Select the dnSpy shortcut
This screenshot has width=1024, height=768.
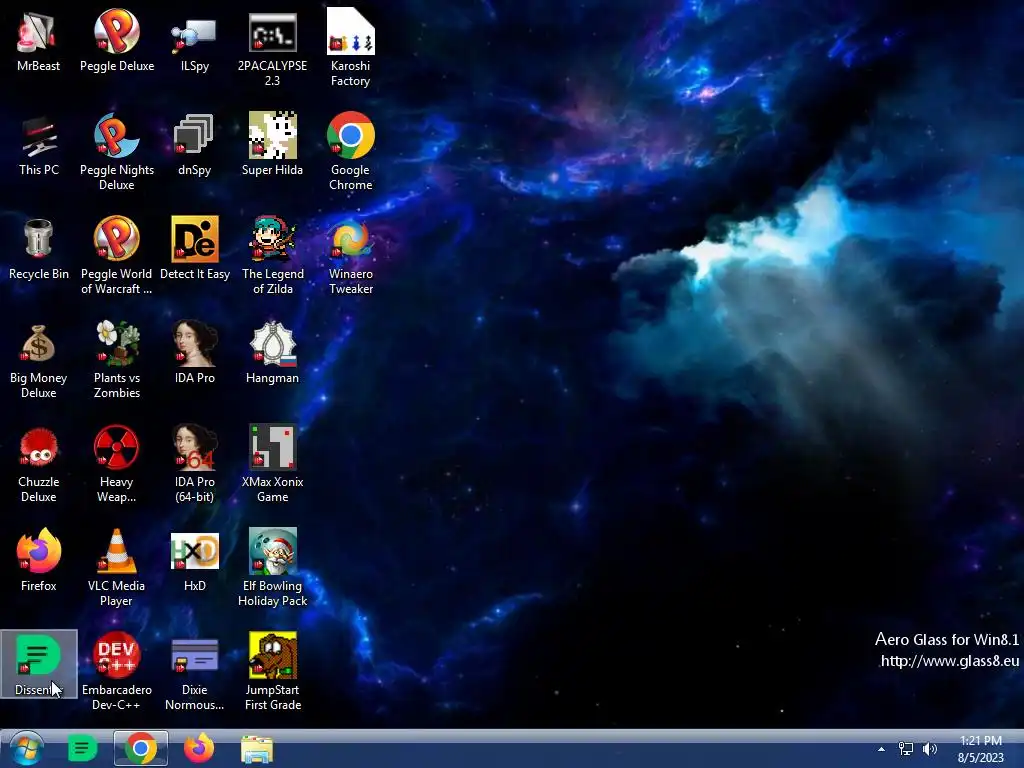click(x=195, y=145)
